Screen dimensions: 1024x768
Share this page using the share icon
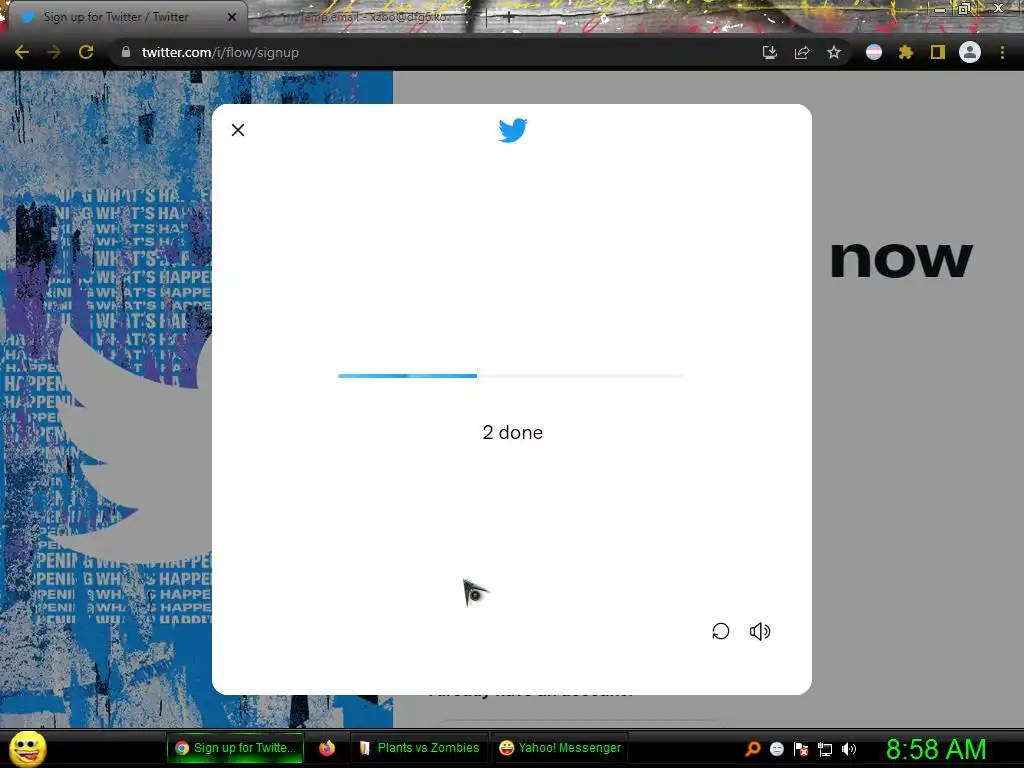point(802,52)
